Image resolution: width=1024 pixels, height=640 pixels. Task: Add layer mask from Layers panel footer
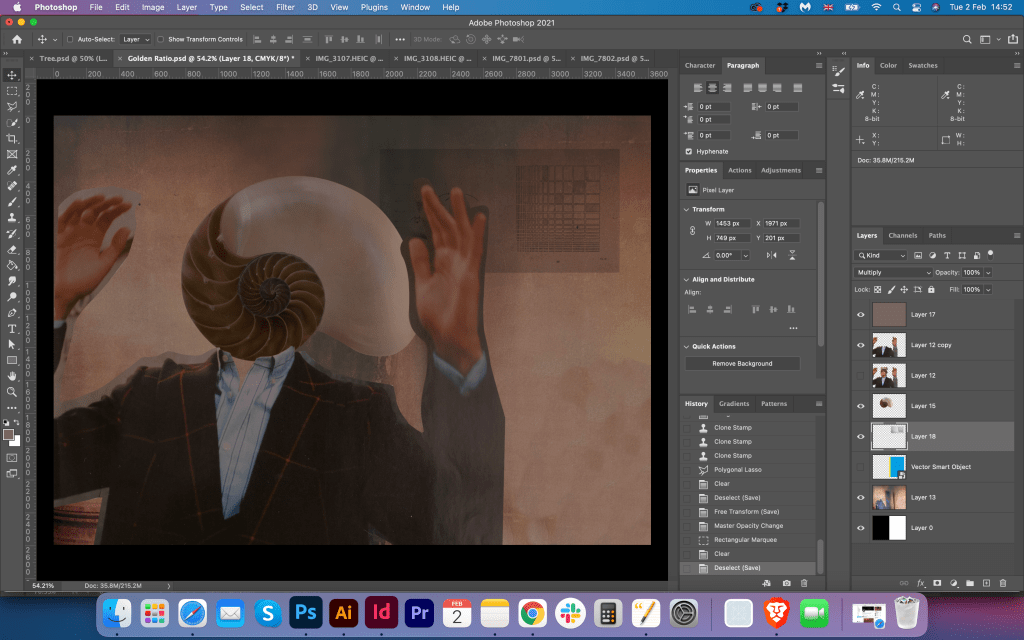point(937,582)
